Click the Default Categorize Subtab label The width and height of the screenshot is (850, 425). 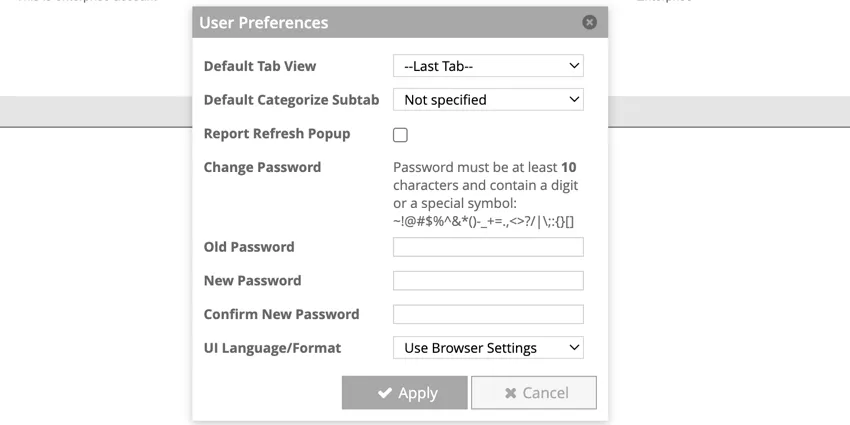[291, 100]
